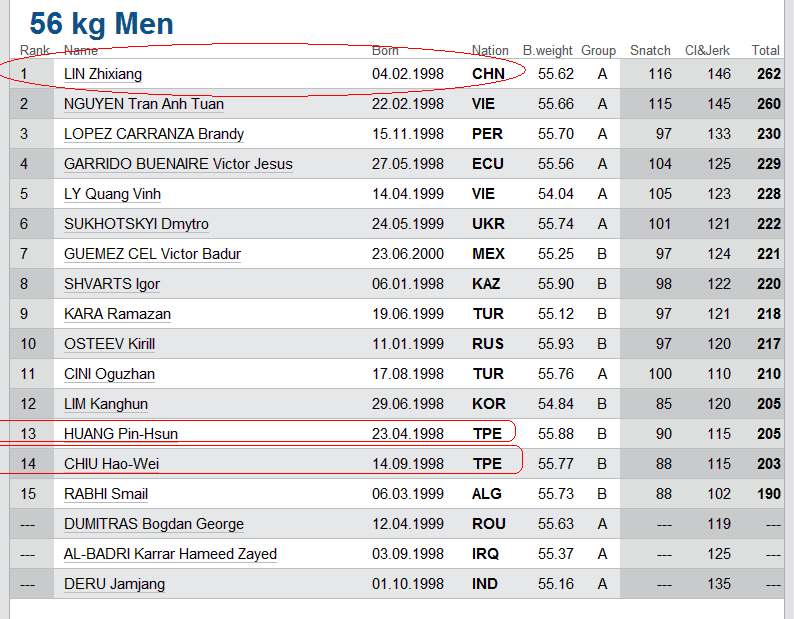Open OSTEEV Kirill athlete link

pos(109,344)
